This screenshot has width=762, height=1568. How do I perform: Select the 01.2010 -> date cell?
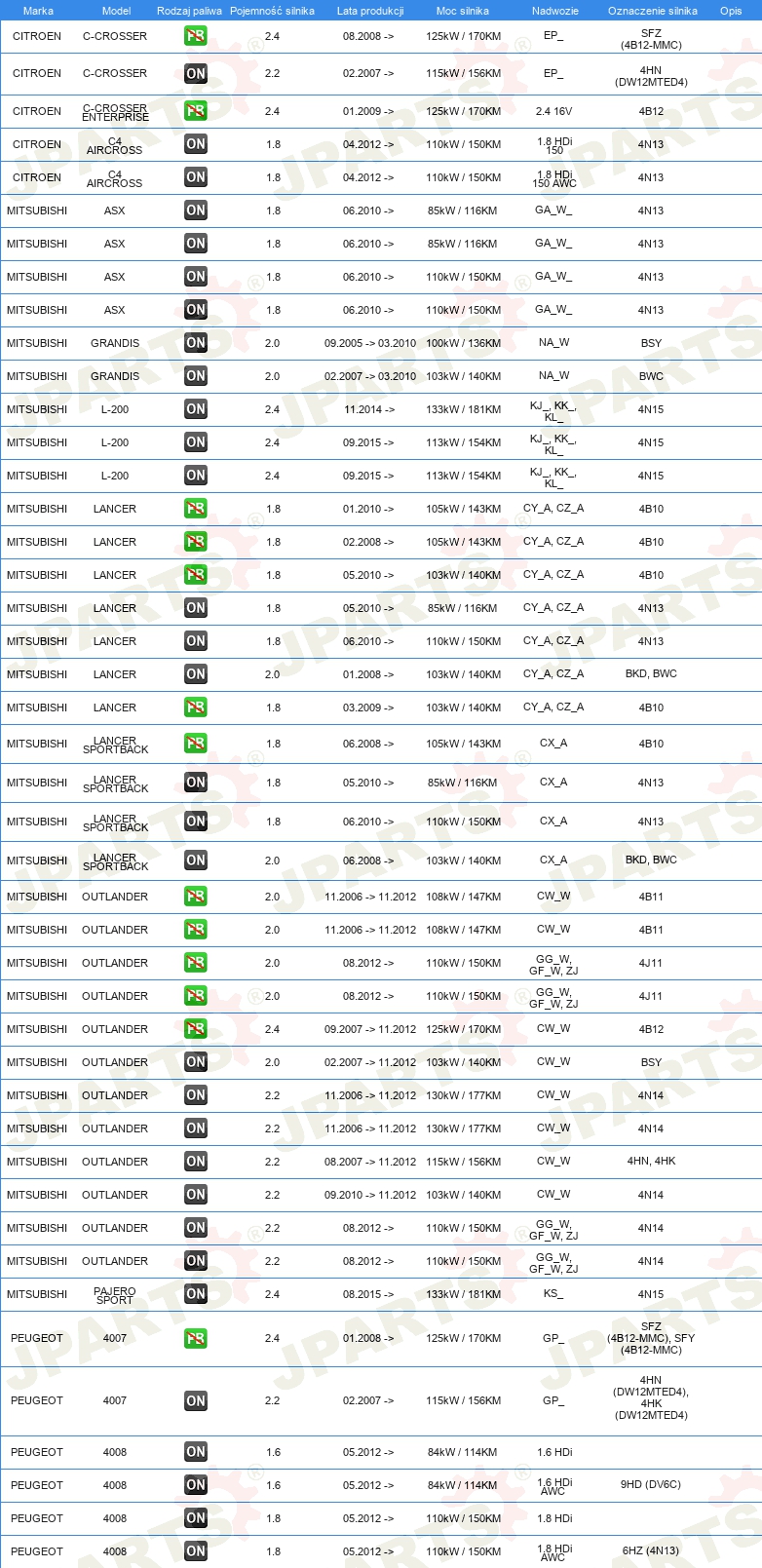pyautogui.click(x=368, y=509)
